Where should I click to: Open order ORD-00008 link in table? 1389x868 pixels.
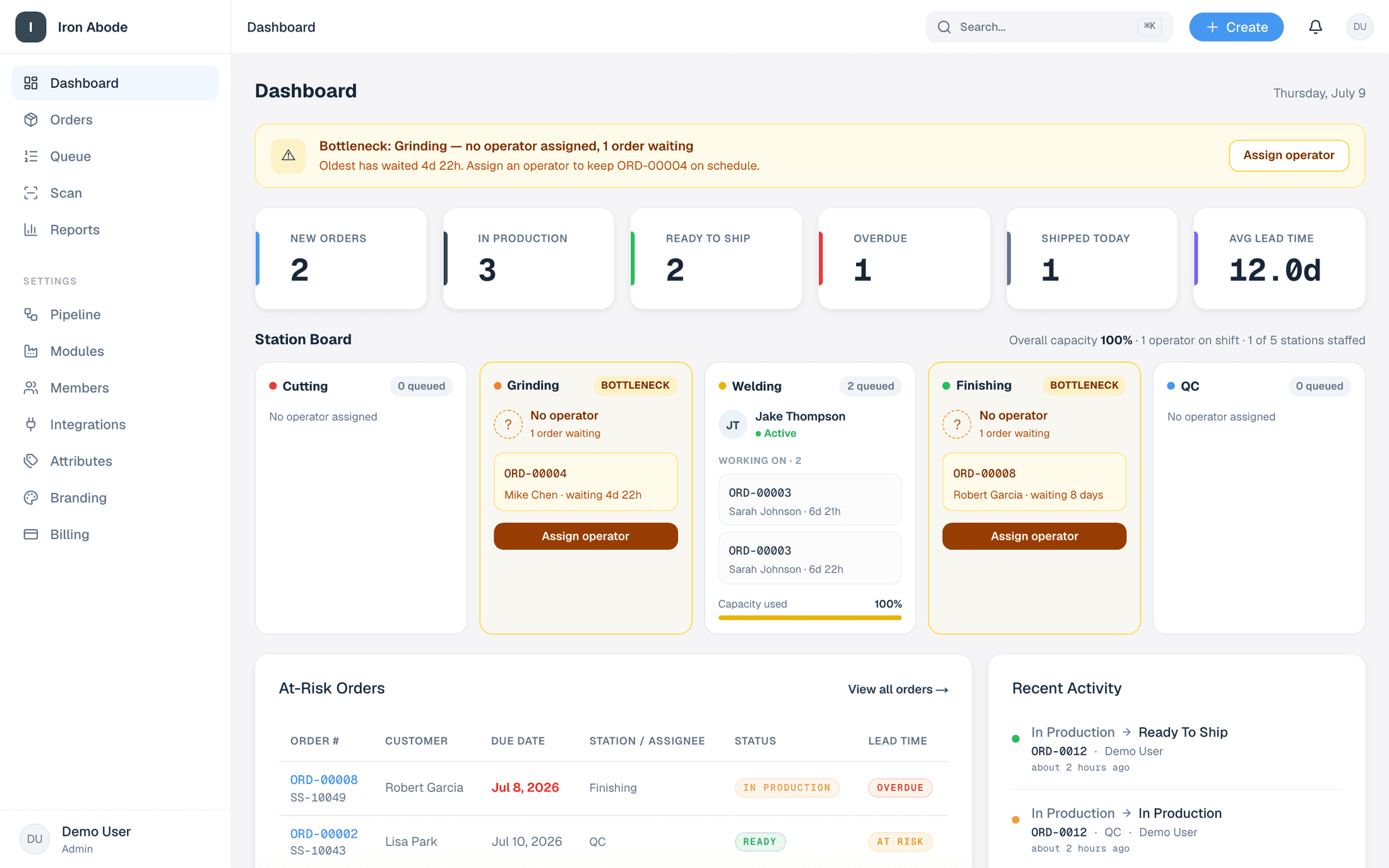point(324,780)
